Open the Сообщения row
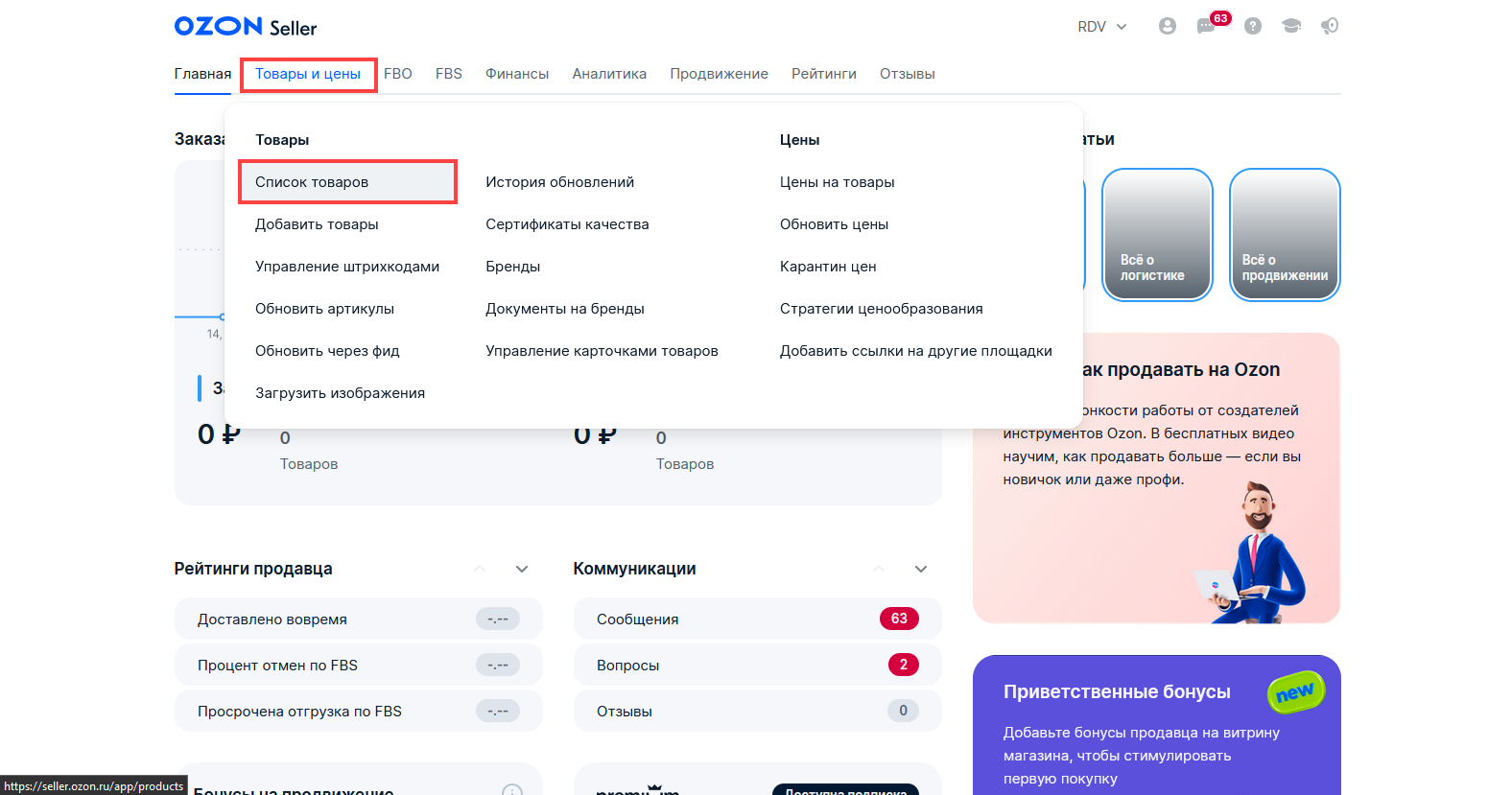This screenshot has width=1512, height=795. pos(758,619)
